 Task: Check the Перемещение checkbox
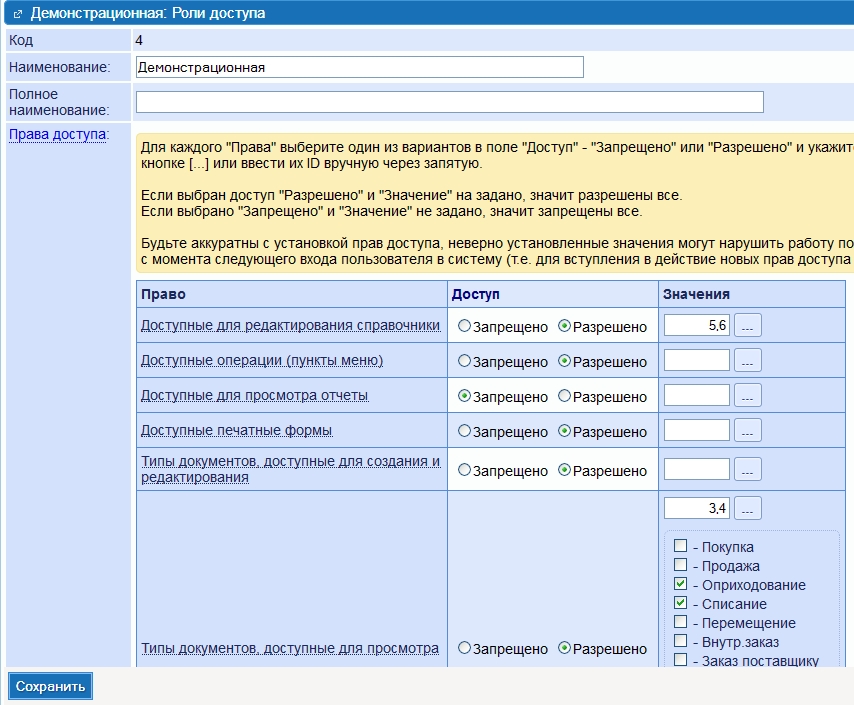click(681, 622)
